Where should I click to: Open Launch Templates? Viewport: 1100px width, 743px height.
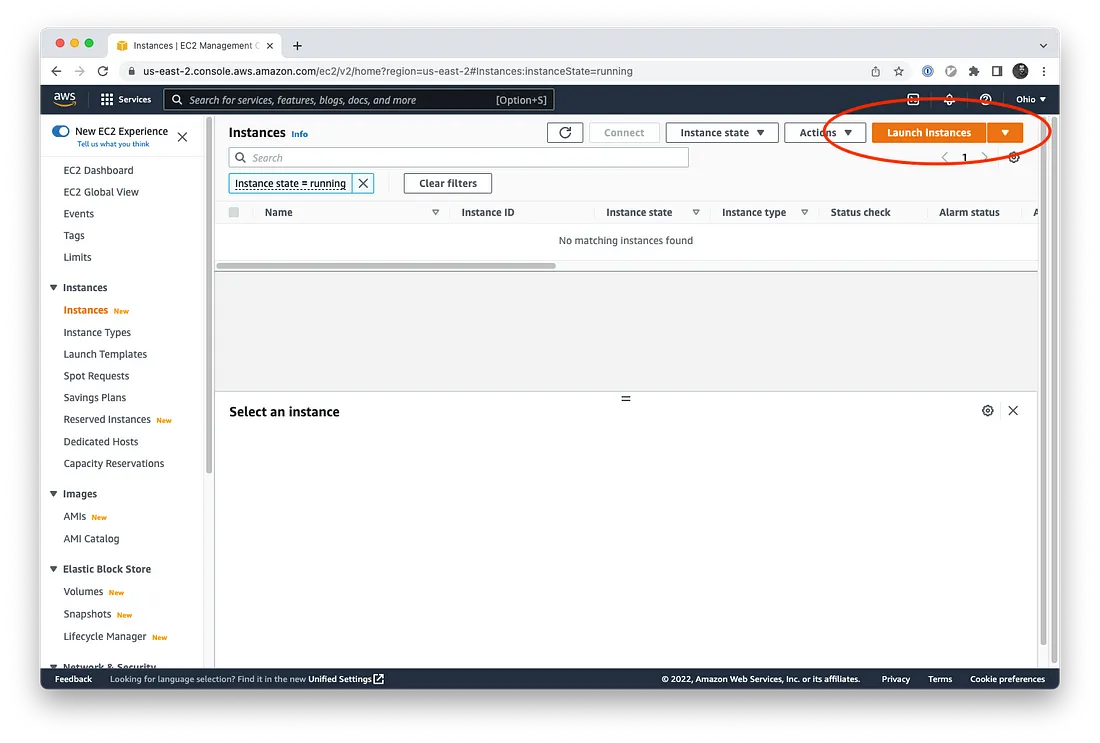(x=105, y=354)
